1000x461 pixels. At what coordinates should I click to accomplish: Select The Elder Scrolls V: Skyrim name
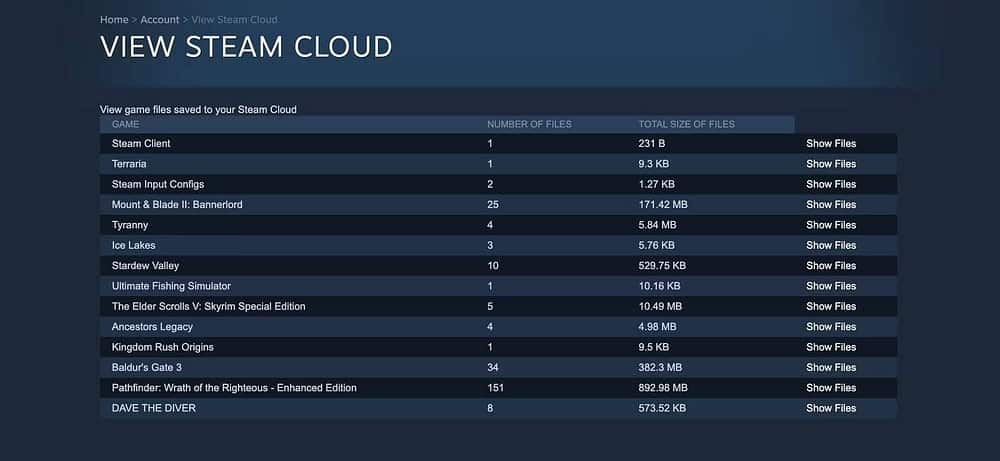(209, 307)
